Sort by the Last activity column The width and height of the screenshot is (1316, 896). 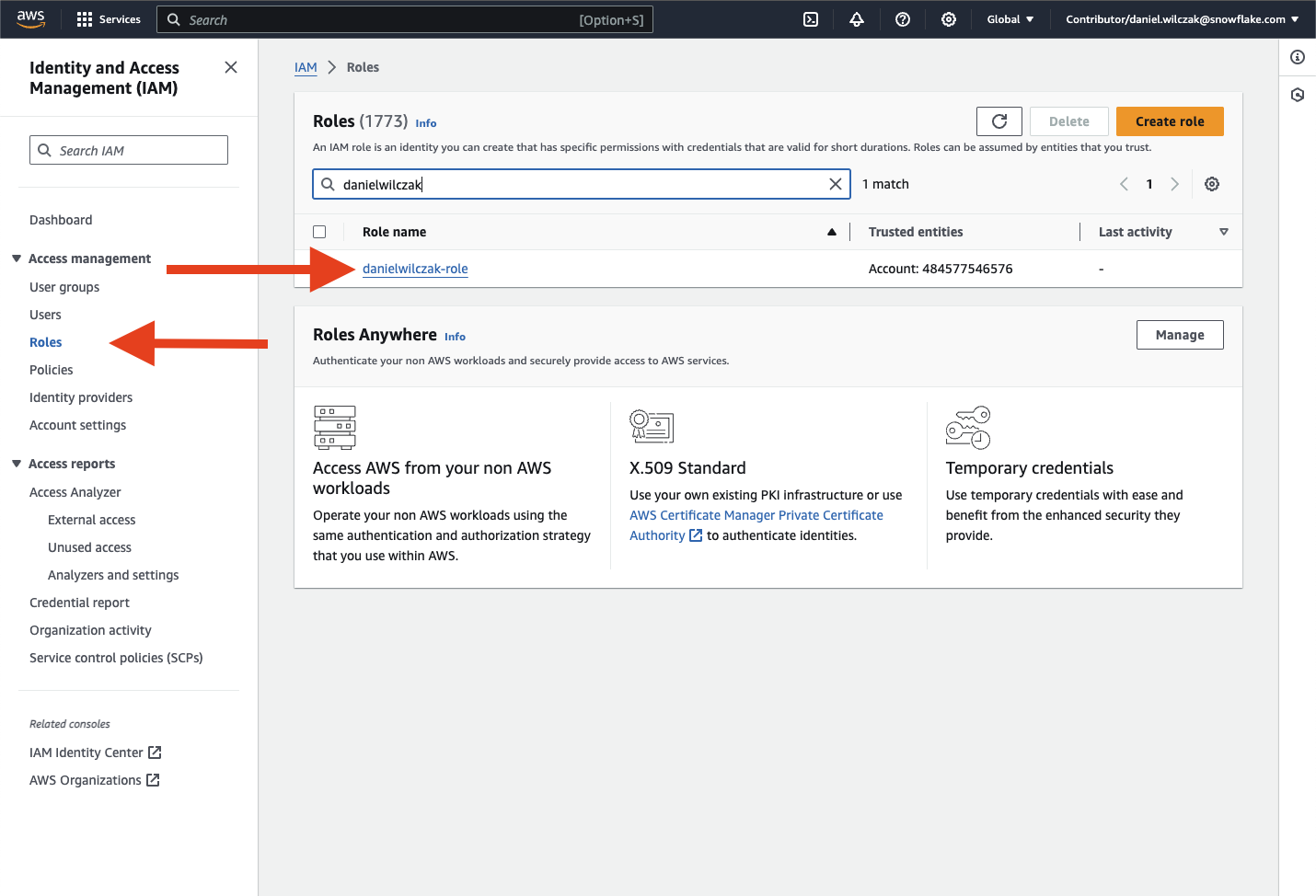coord(1136,232)
